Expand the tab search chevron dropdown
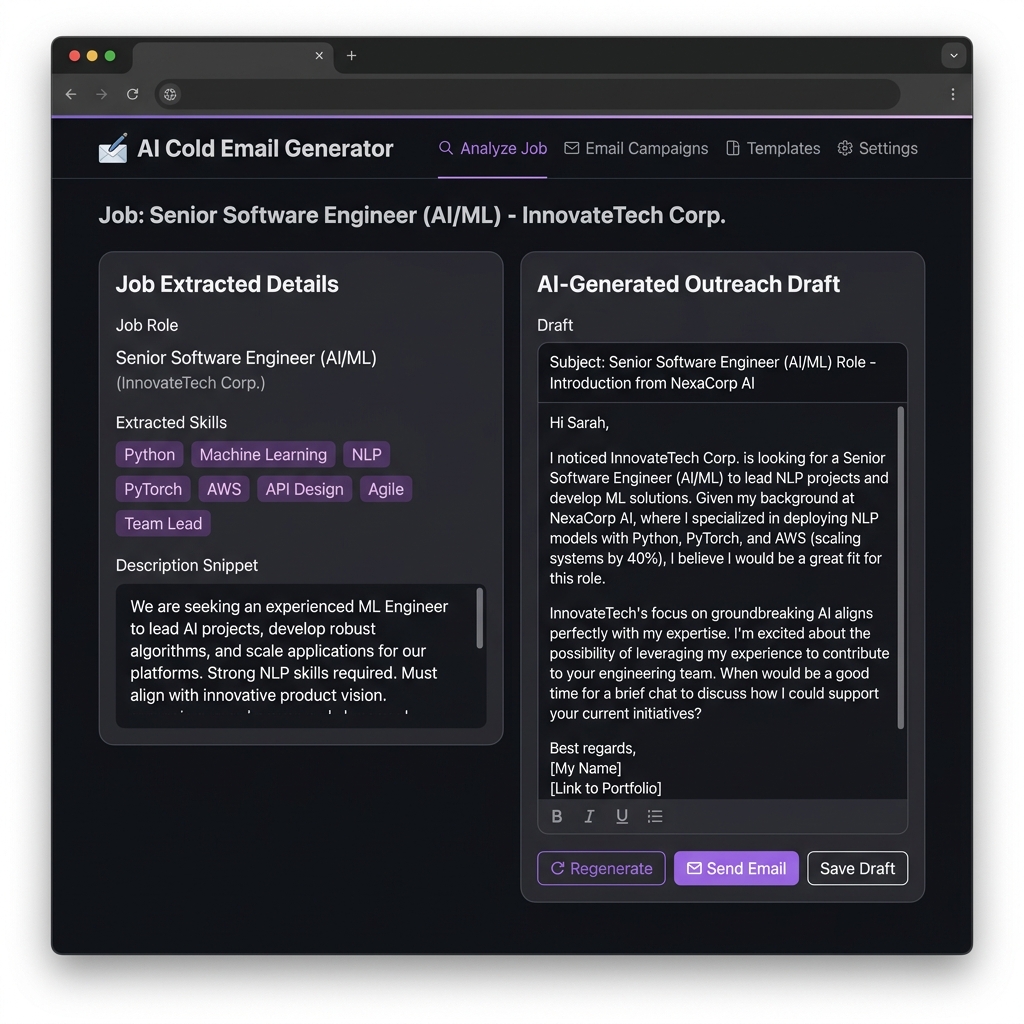 [x=953, y=56]
